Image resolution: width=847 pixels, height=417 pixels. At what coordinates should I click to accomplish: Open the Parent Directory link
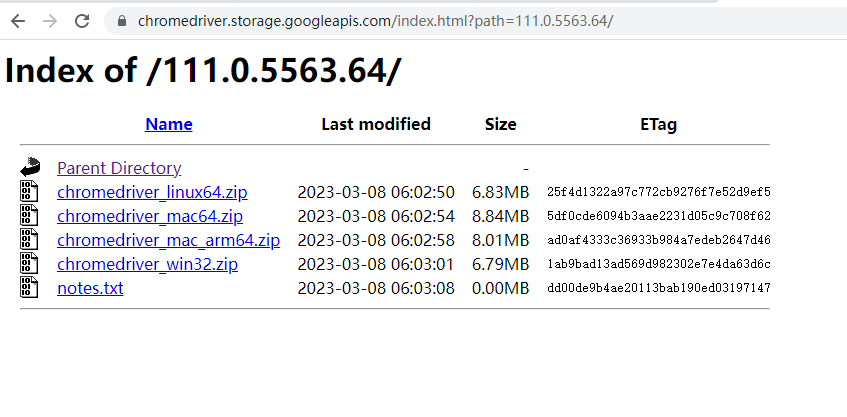(119, 168)
